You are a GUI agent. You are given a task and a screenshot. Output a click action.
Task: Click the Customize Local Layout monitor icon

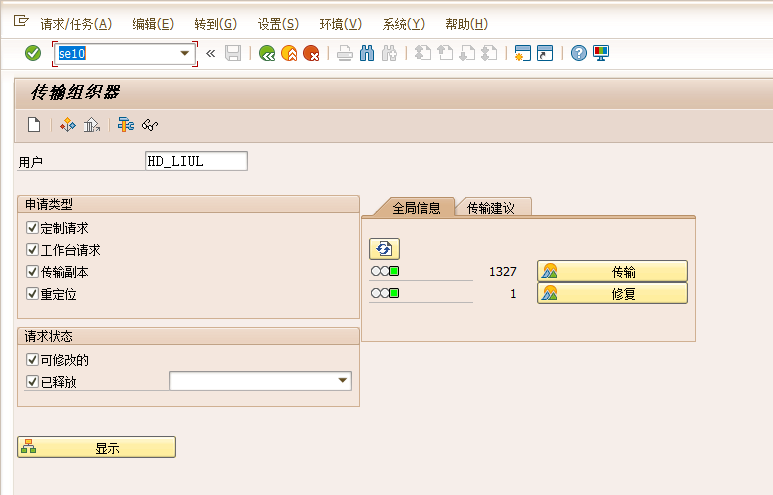pos(601,53)
